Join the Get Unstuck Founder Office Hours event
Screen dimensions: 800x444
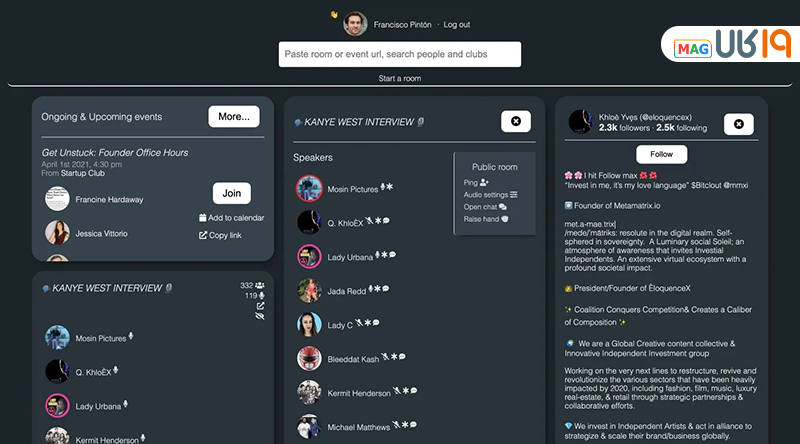point(232,193)
